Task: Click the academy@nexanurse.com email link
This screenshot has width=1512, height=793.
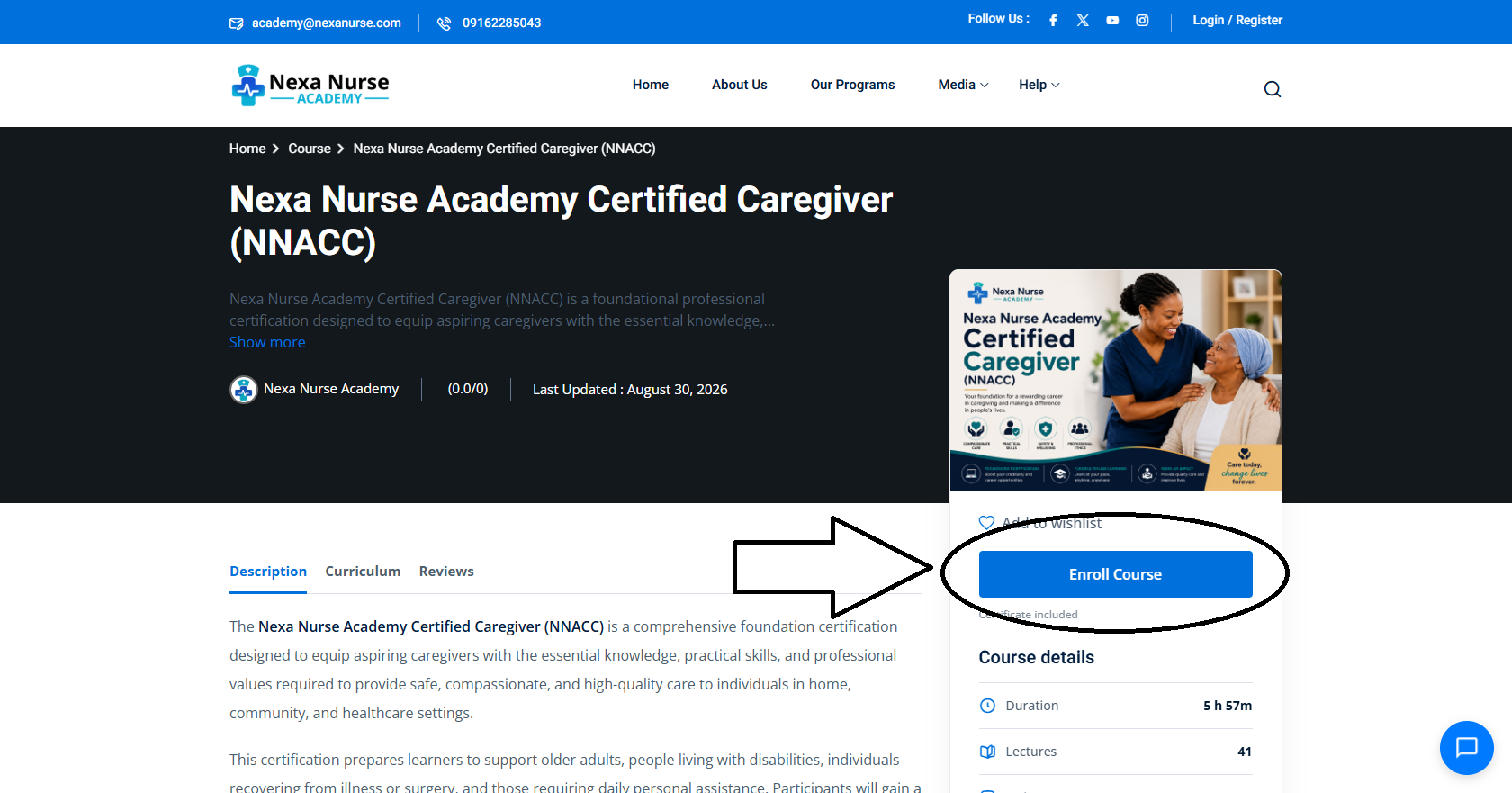Action: tap(327, 23)
